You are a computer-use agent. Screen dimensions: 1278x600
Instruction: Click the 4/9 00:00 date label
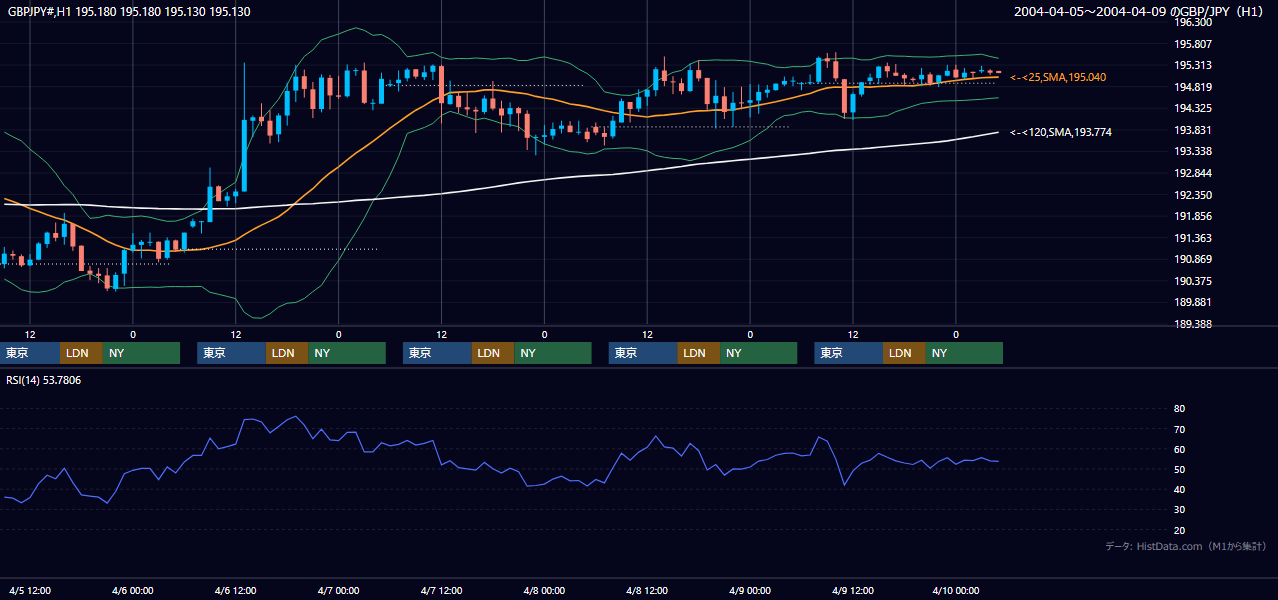click(750, 591)
